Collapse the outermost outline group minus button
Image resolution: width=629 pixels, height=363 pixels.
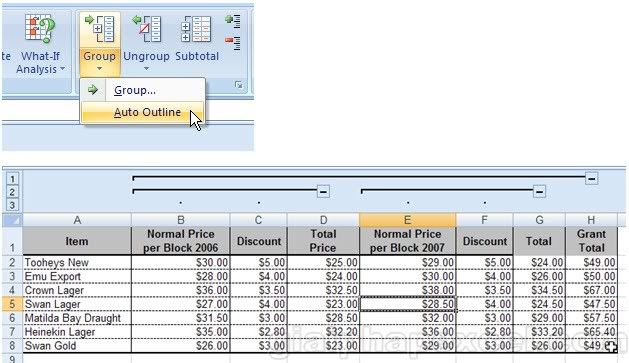tap(592, 178)
